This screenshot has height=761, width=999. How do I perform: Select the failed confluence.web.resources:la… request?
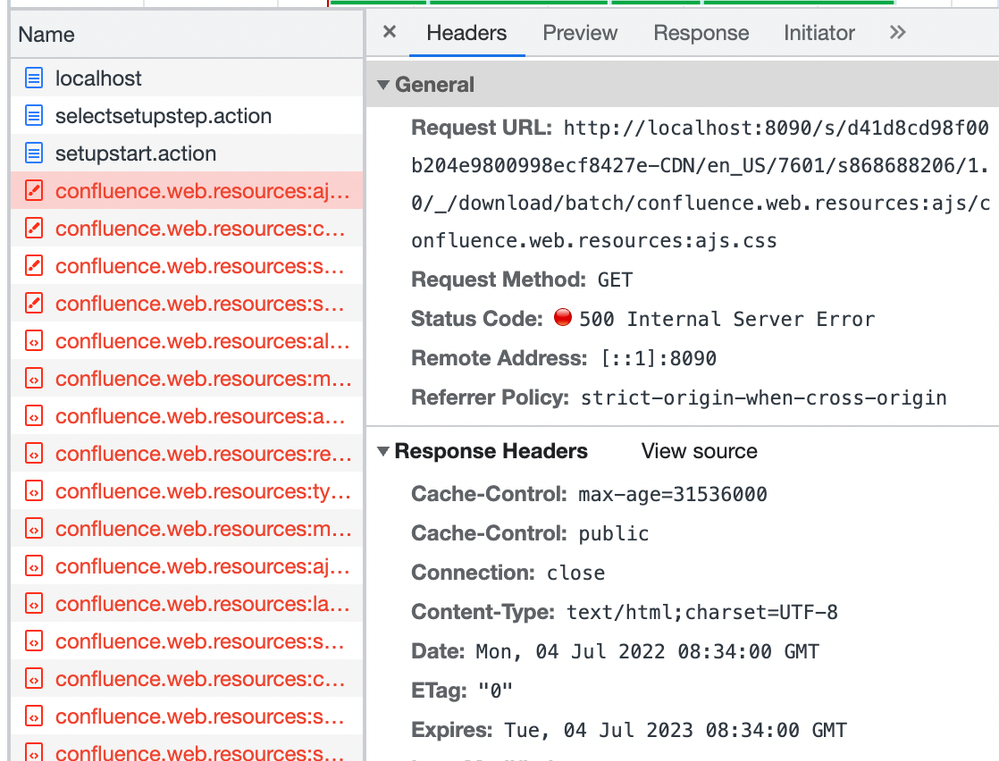[187, 604]
